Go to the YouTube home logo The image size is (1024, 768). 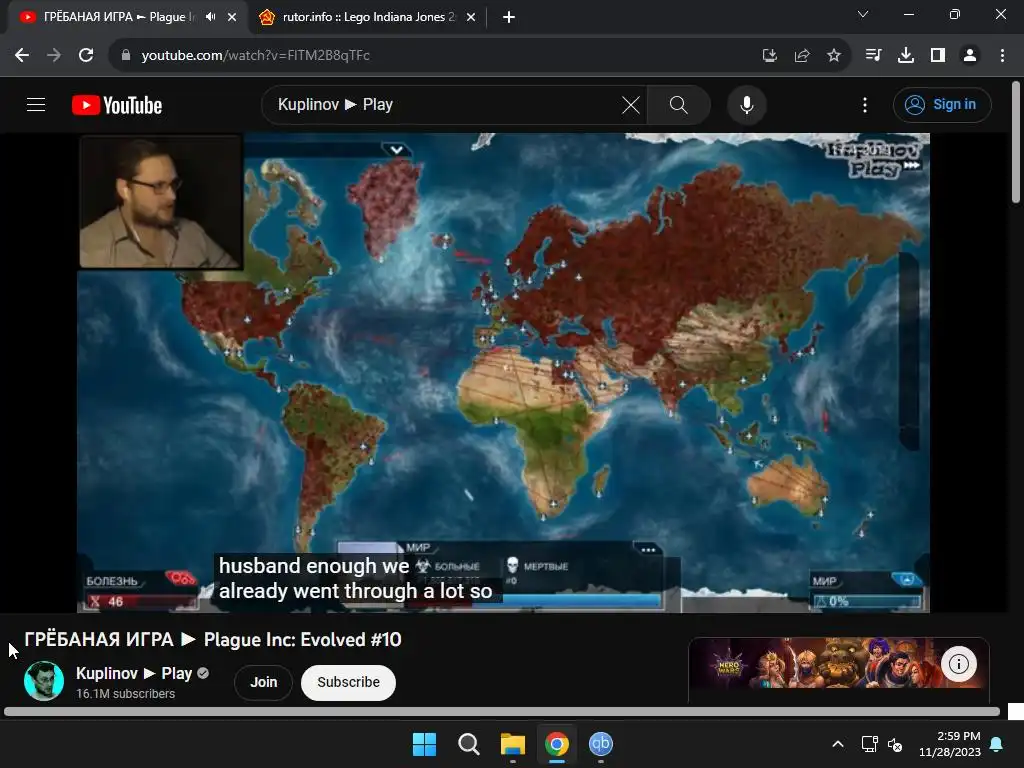[117, 105]
